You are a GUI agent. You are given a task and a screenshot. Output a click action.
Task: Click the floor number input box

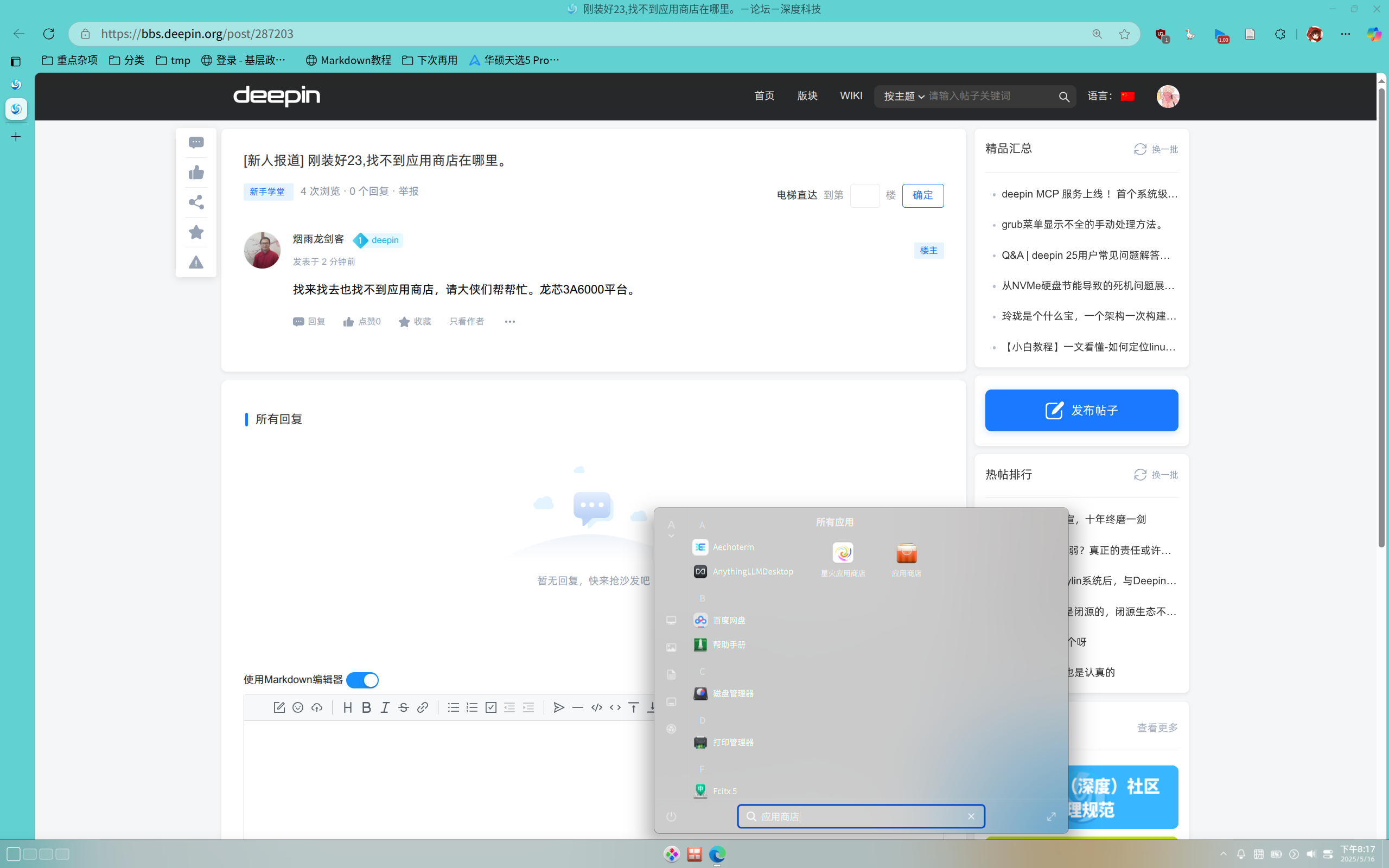click(x=864, y=195)
